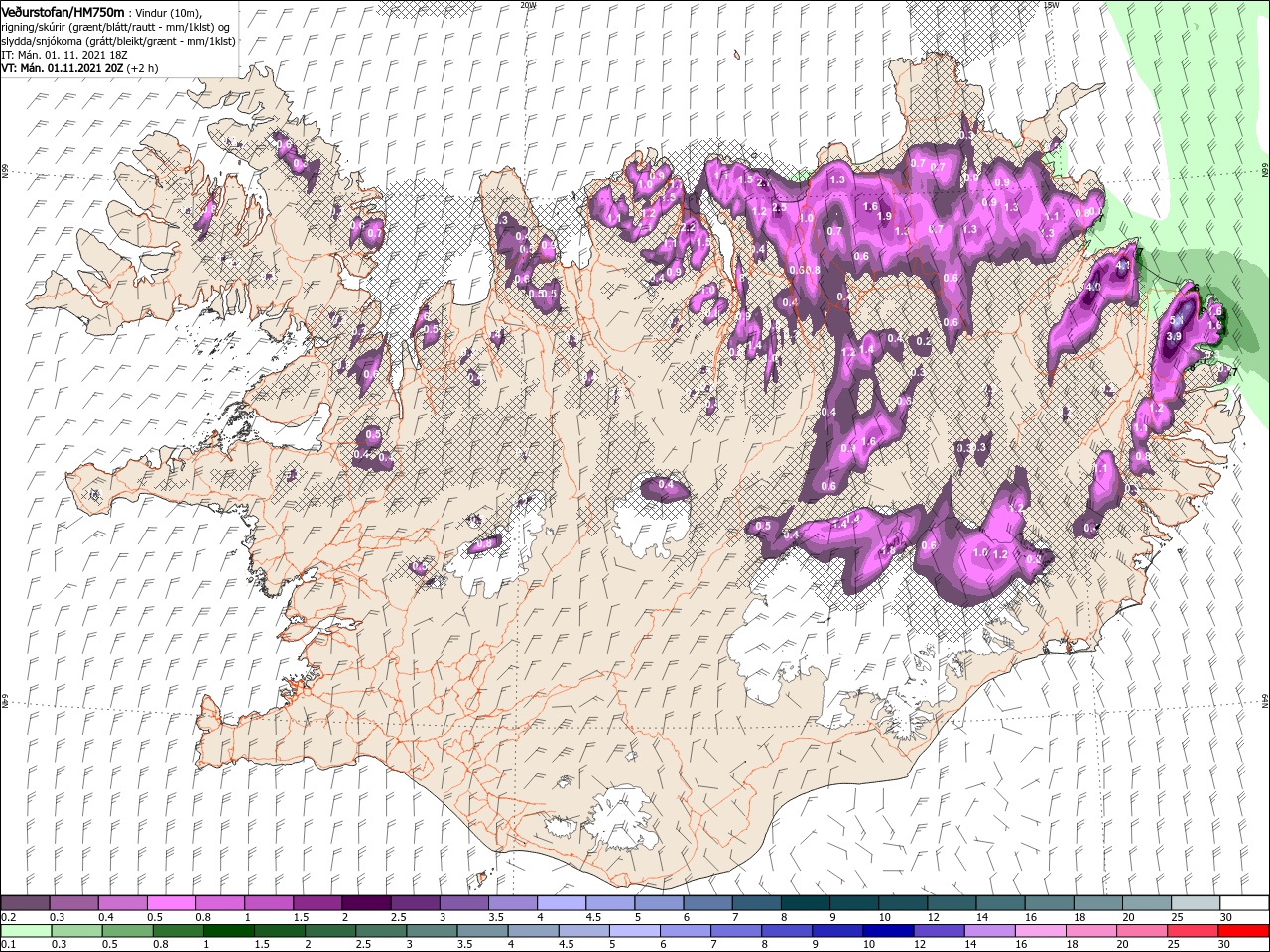Select lilac swatch at 14 in rain legend
The width and height of the screenshot is (1270, 952).
coord(988,931)
